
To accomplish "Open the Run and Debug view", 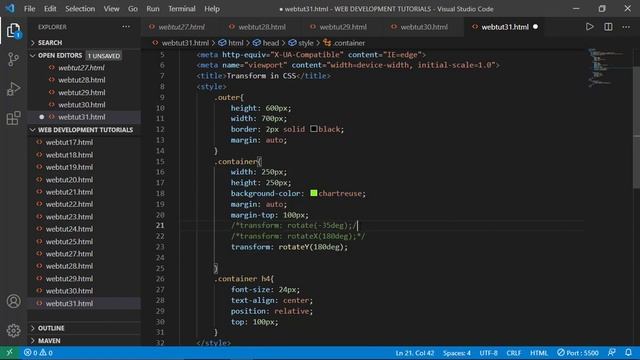I will coord(13,89).
